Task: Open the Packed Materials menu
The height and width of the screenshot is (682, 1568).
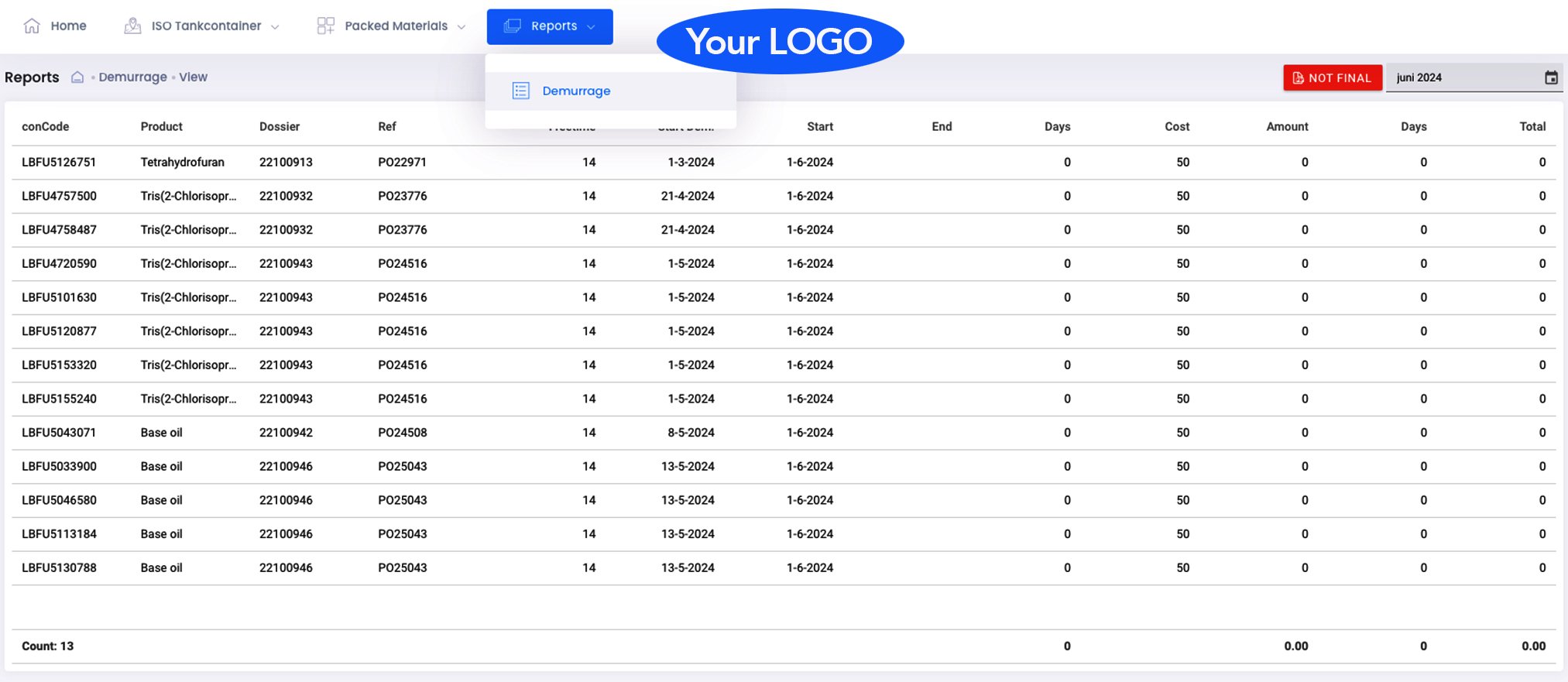Action: coord(392,26)
